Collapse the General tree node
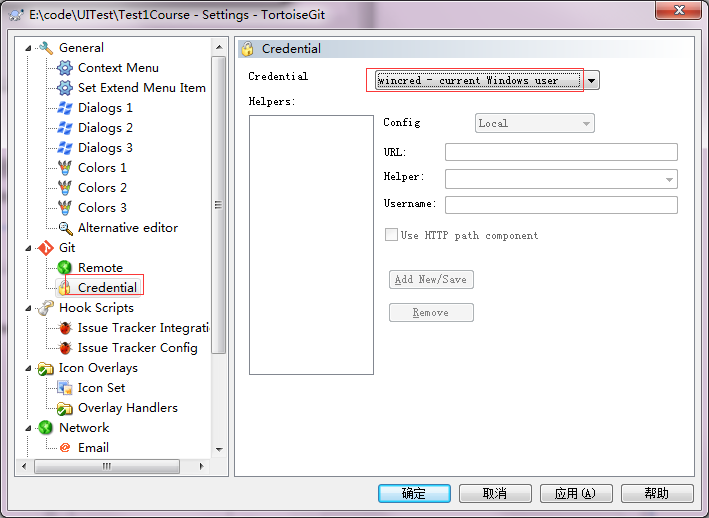 coord(28,48)
